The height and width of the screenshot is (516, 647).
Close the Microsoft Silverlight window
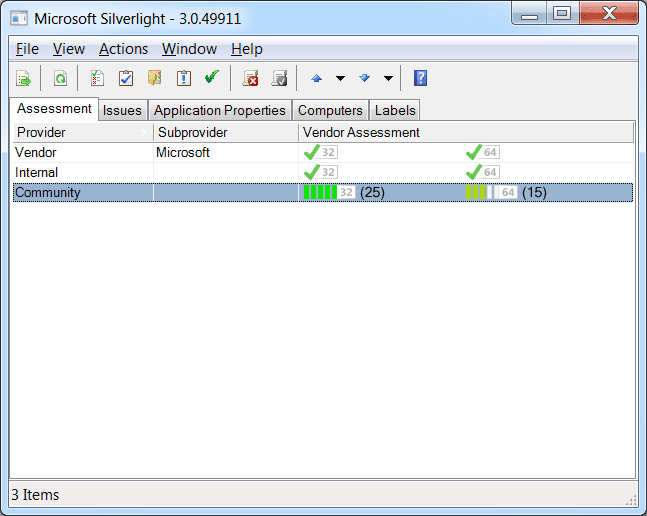609,13
